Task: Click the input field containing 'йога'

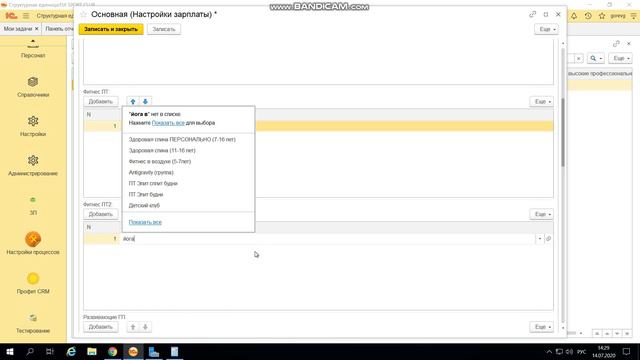Action: (329, 239)
